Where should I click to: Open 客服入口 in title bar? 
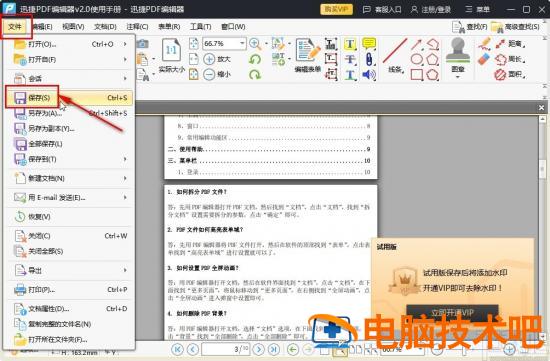tap(382, 9)
